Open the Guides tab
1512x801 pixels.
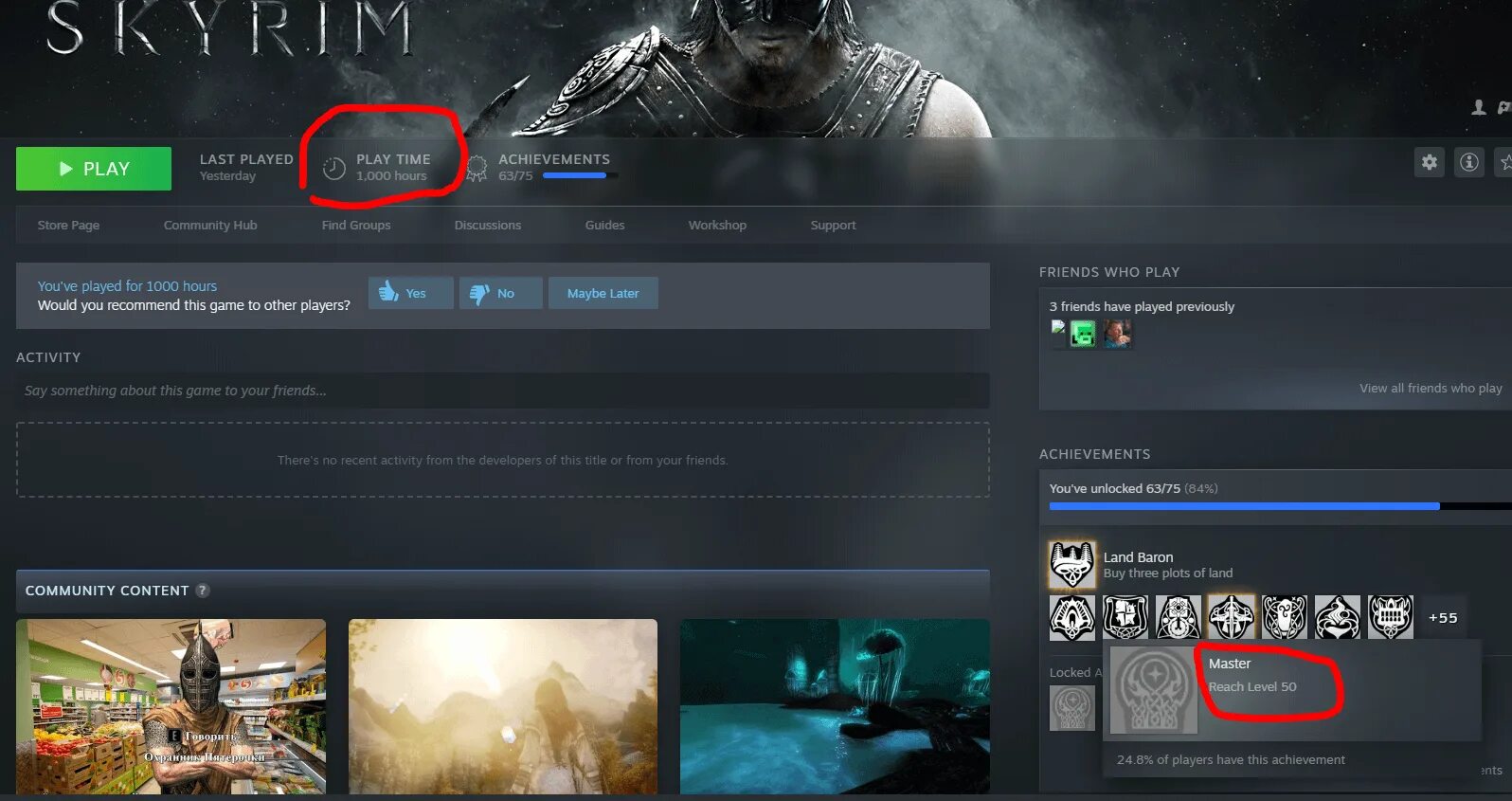pos(604,226)
